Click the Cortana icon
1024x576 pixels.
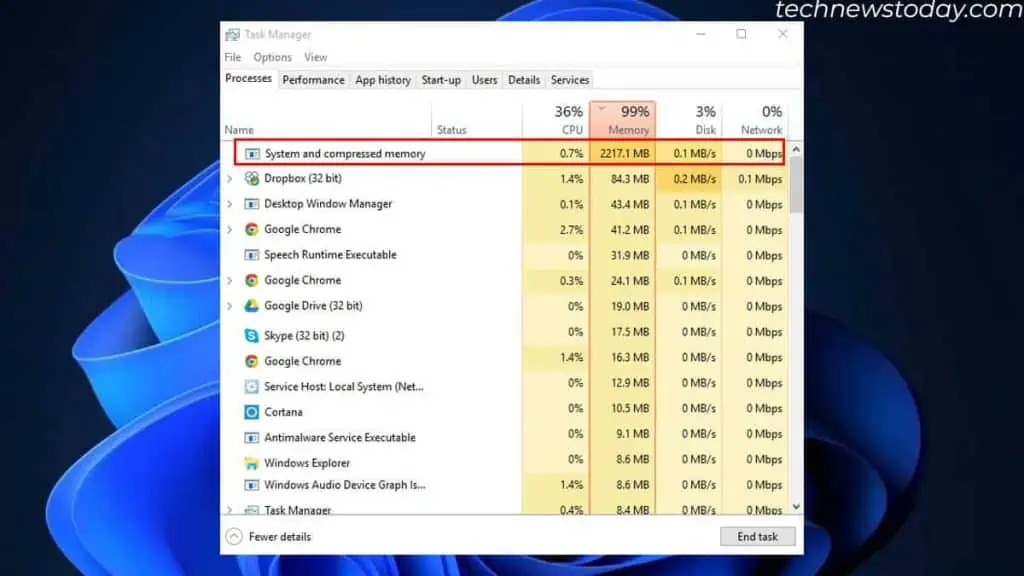point(251,412)
